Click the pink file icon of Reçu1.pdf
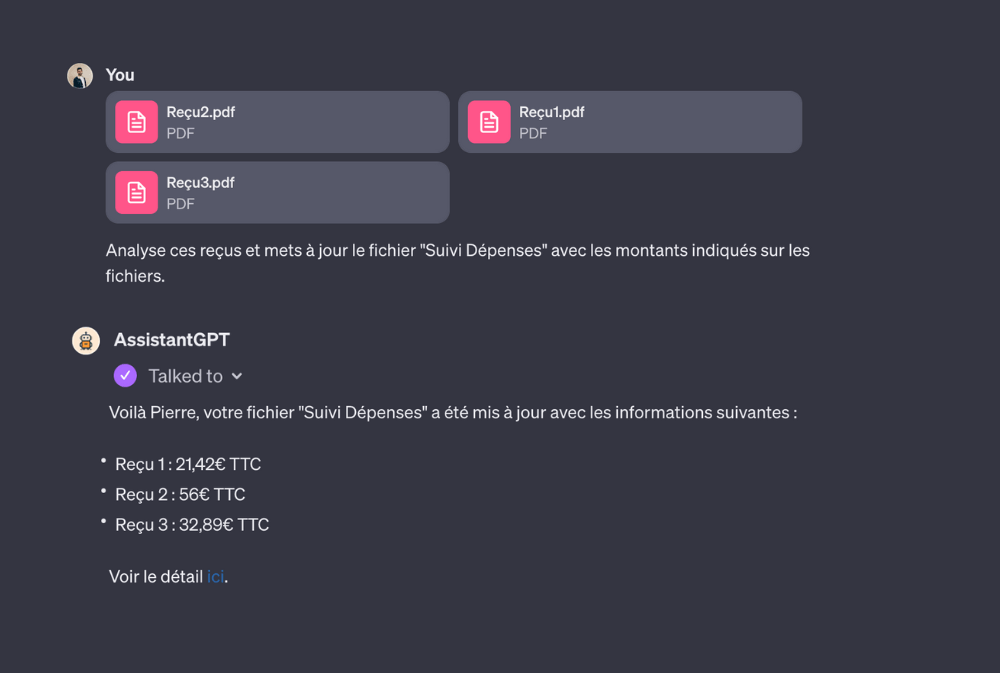 [x=489, y=122]
